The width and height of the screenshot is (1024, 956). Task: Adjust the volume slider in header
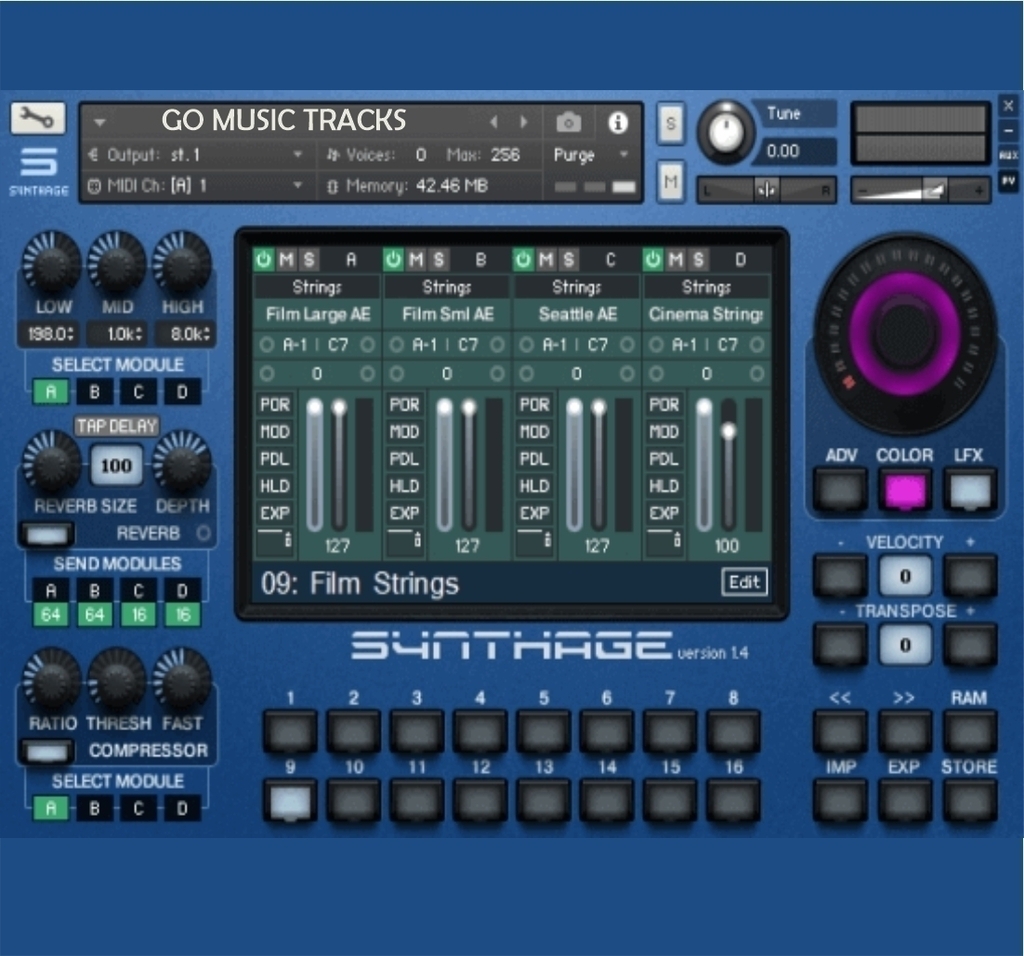click(921, 191)
